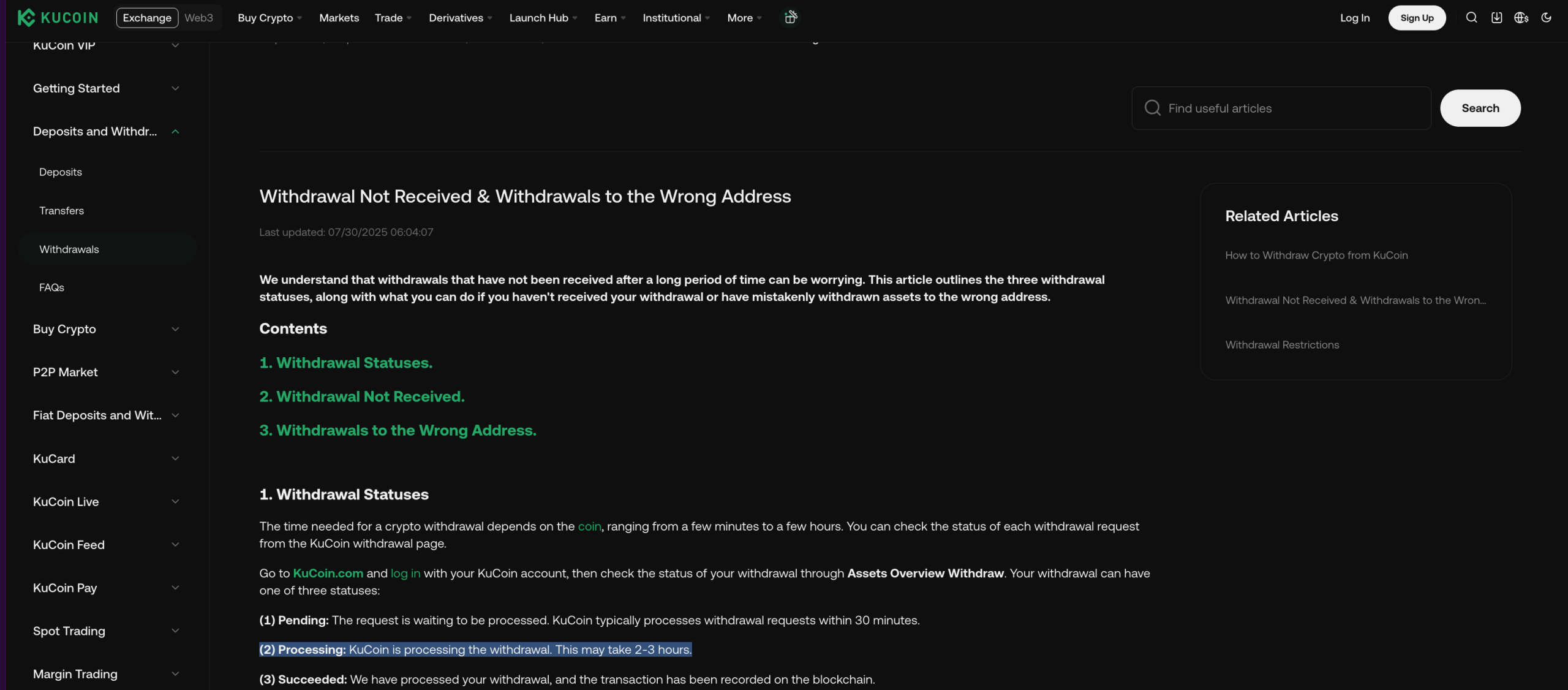This screenshot has height=690, width=1568.
Task: Open How to Withdraw Crypto from KuCoin article
Action: [1316, 255]
